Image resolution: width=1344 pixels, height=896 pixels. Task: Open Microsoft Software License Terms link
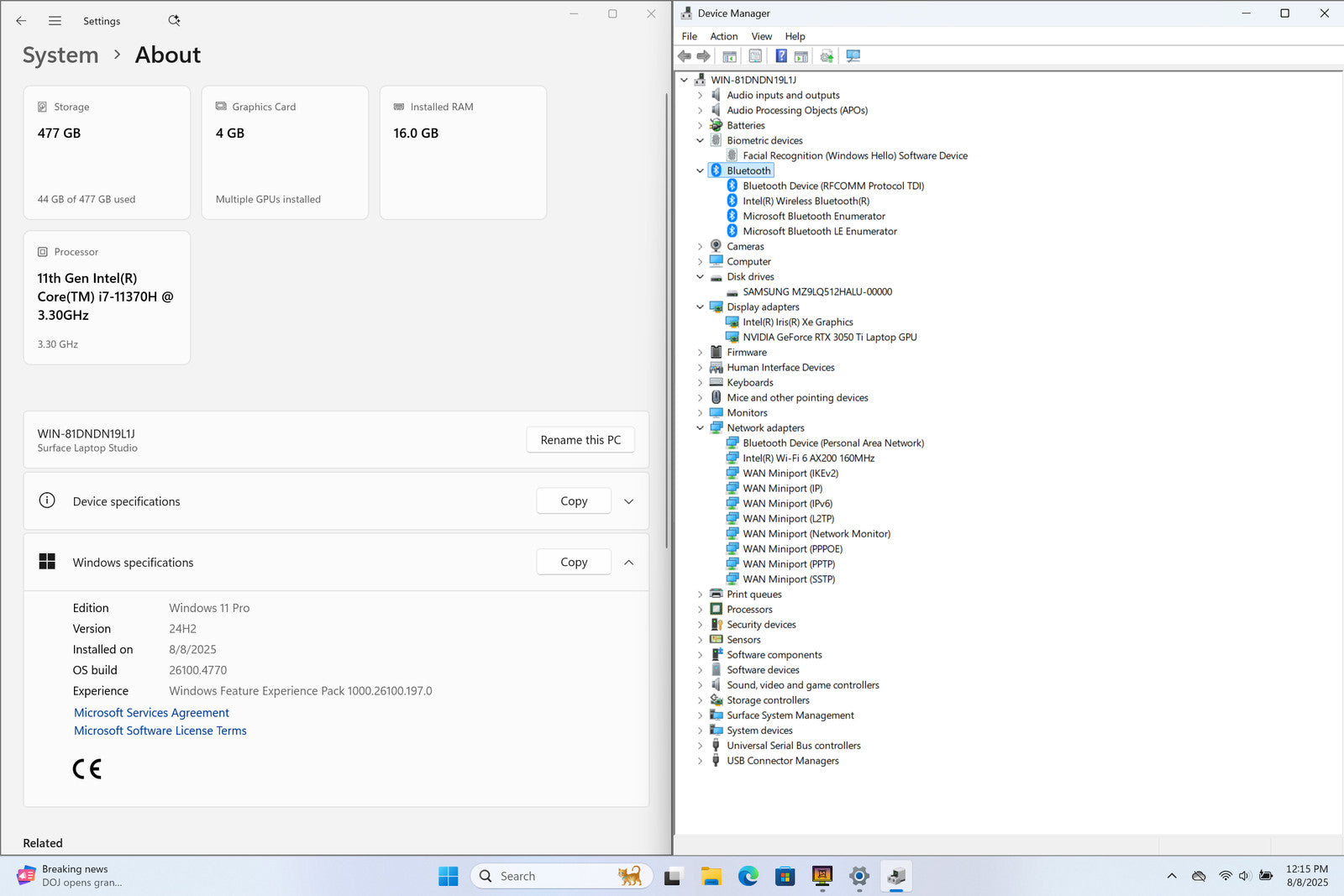point(160,731)
